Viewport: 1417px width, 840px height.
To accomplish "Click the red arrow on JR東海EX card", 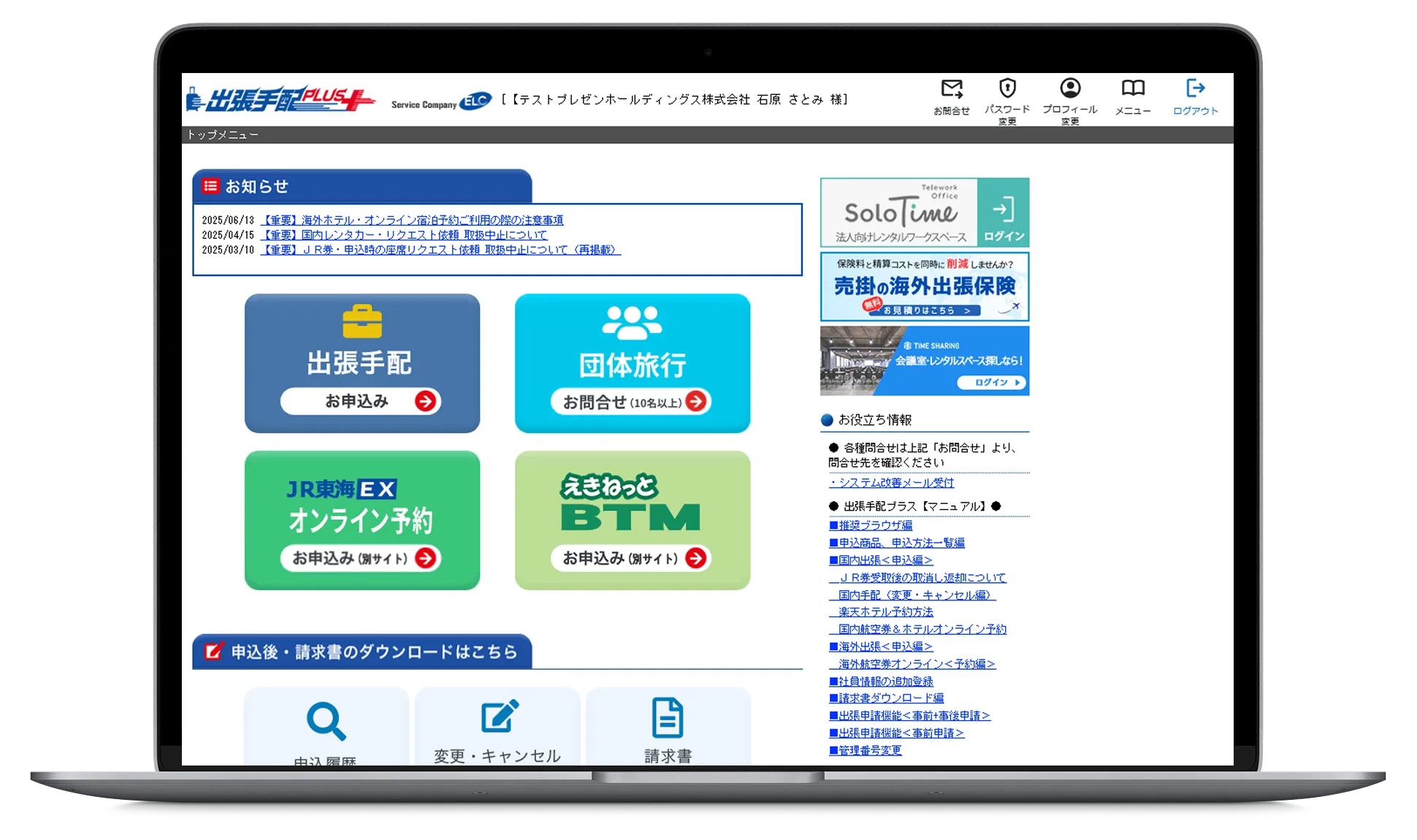I will point(425,558).
